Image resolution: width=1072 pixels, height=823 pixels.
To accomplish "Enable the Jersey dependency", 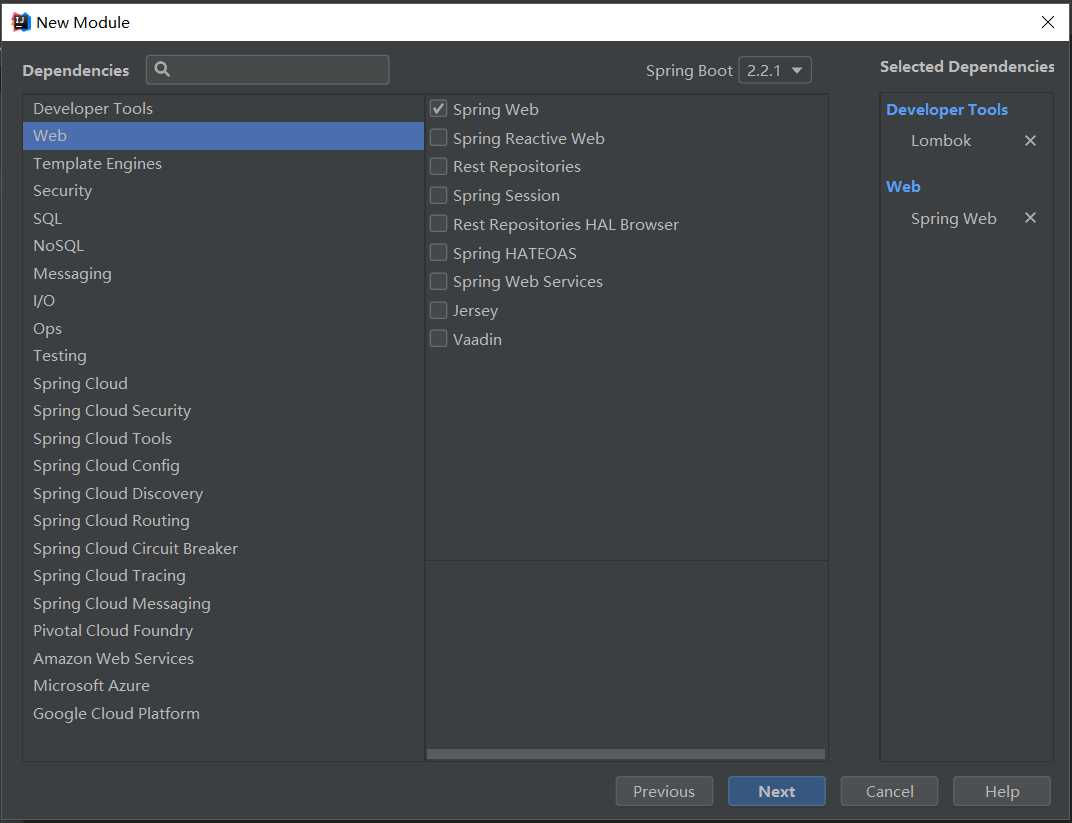I will tap(438, 310).
